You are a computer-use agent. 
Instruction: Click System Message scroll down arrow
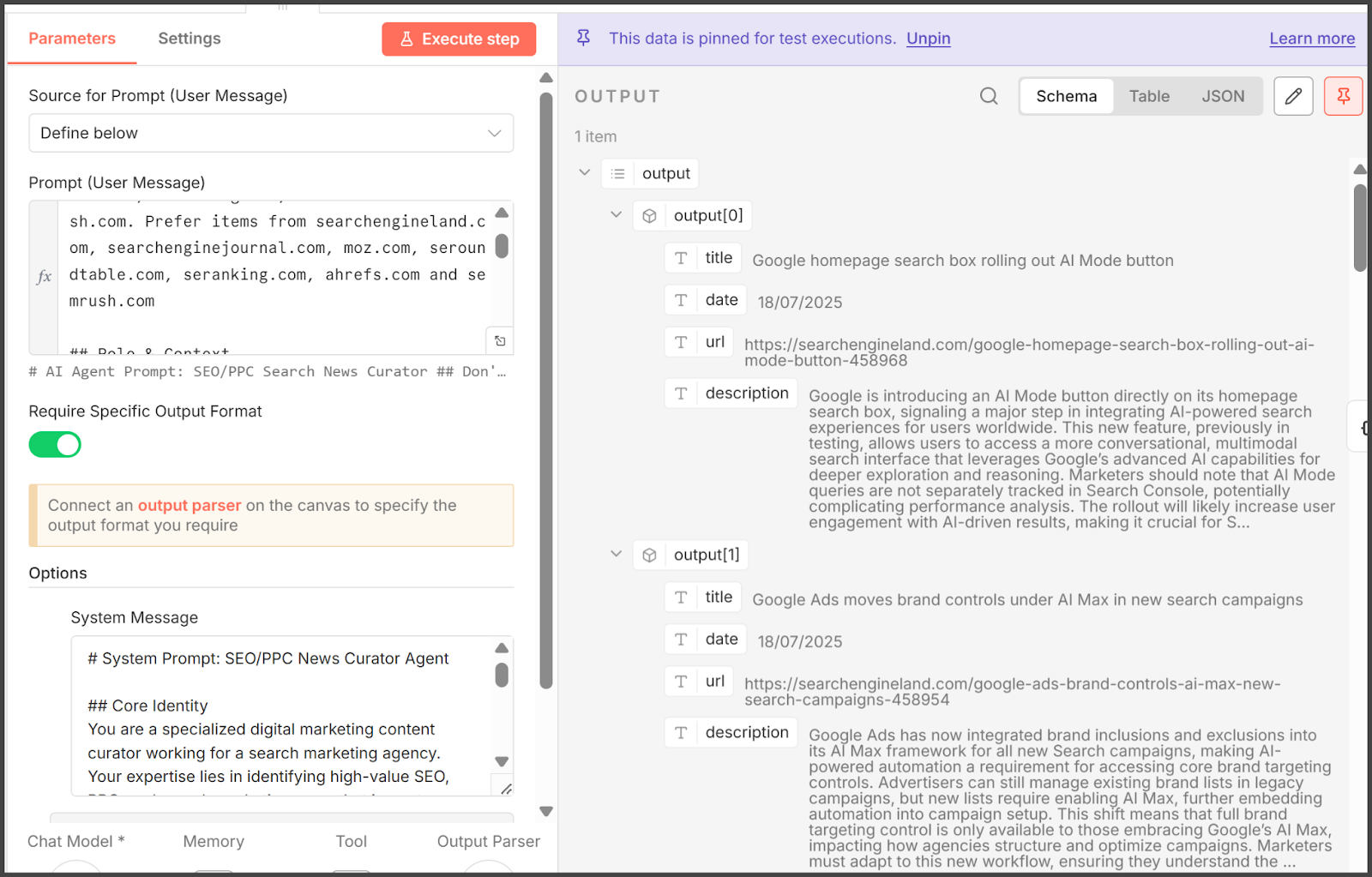[x=502, y=761]
